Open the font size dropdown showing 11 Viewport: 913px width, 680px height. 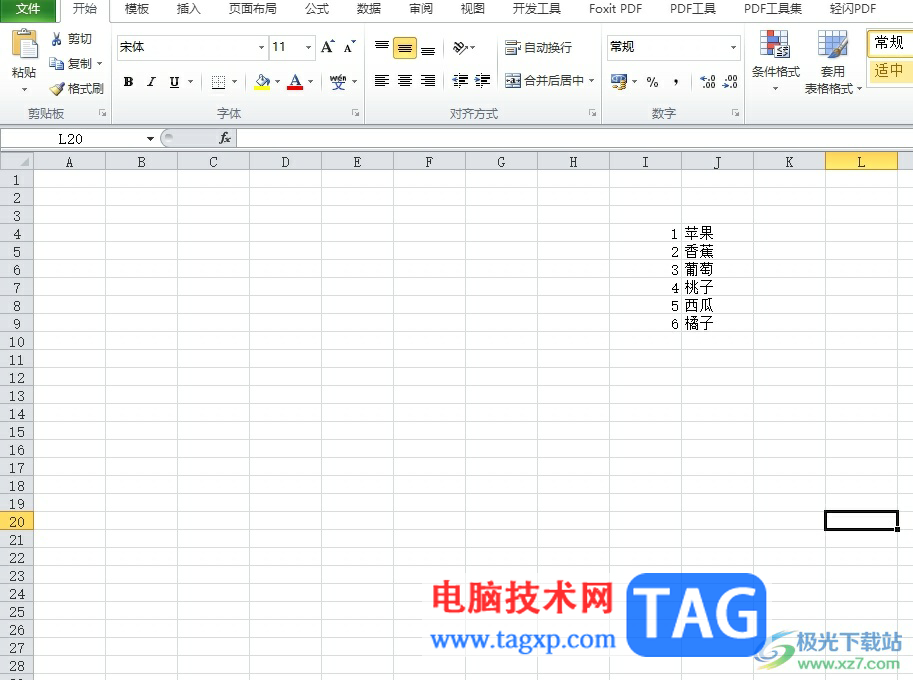(x=309, y=47)
